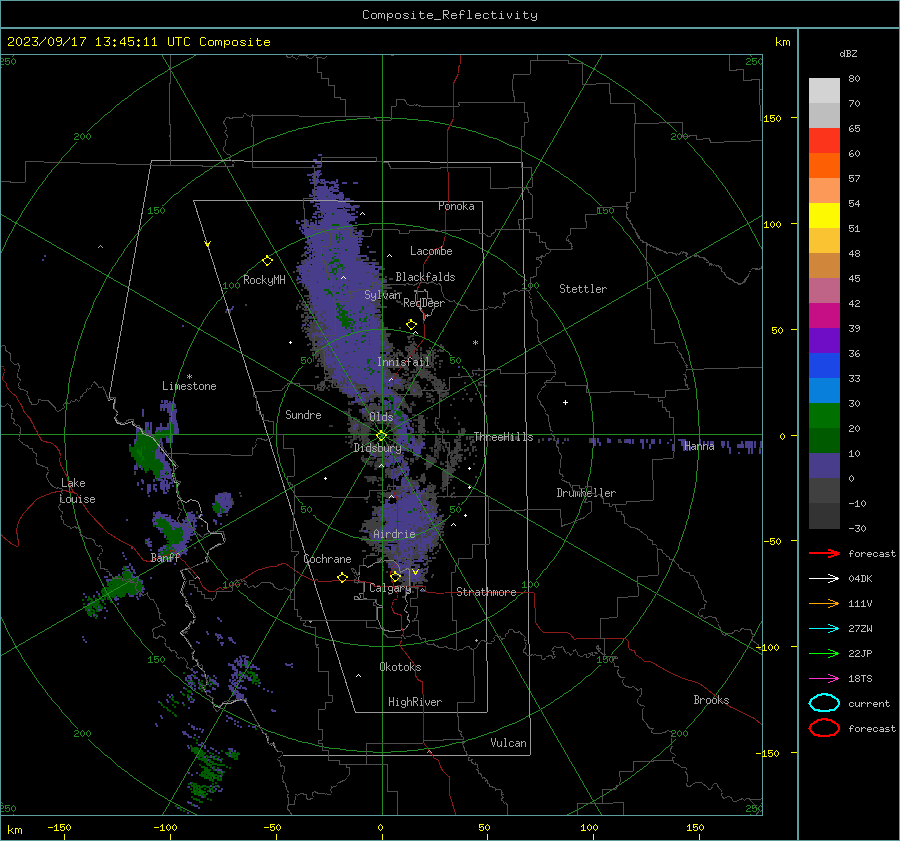
Task: Click the Banff label
Action: [165, 558]
